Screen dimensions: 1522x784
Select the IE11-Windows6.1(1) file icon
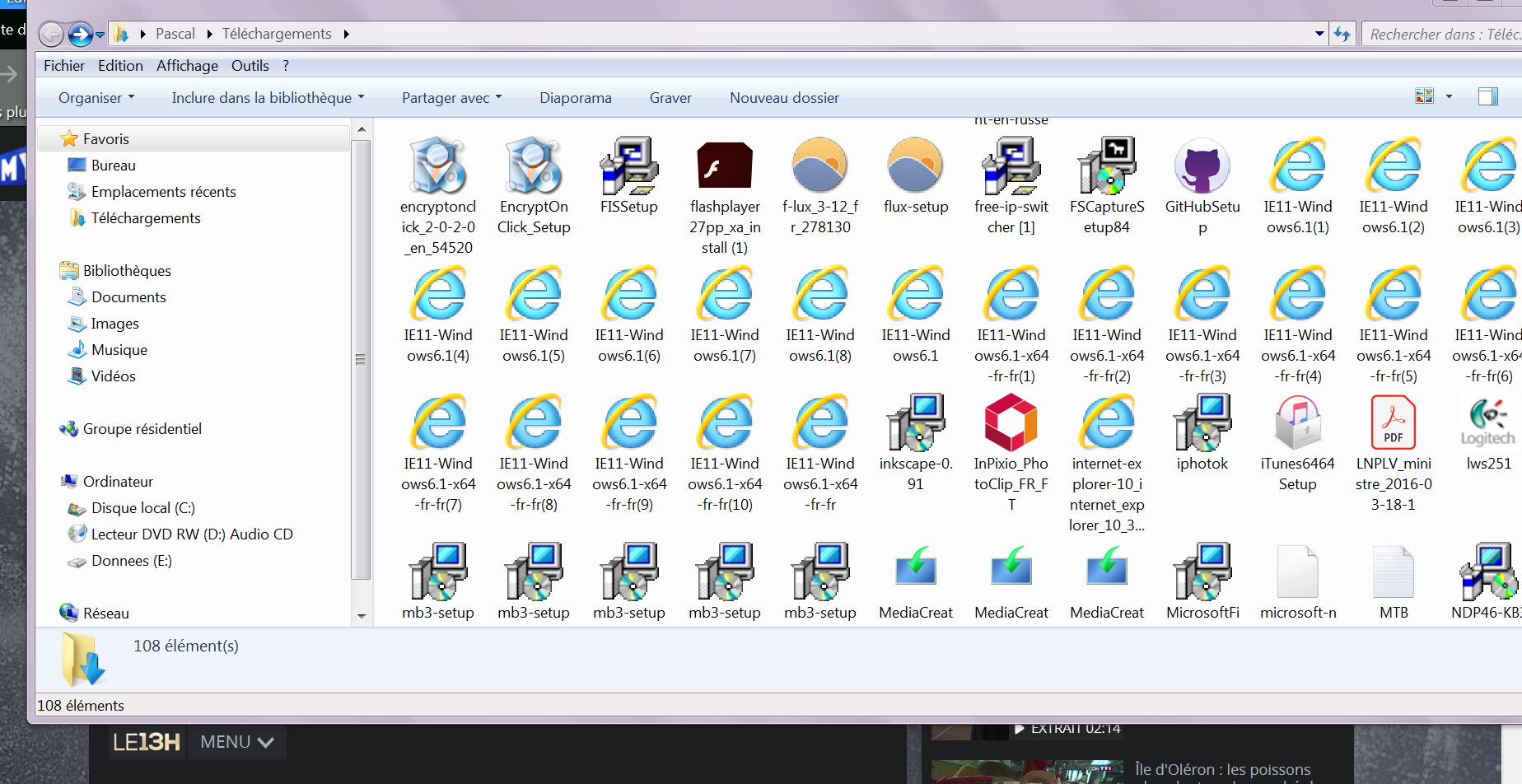coord(1298,166)
